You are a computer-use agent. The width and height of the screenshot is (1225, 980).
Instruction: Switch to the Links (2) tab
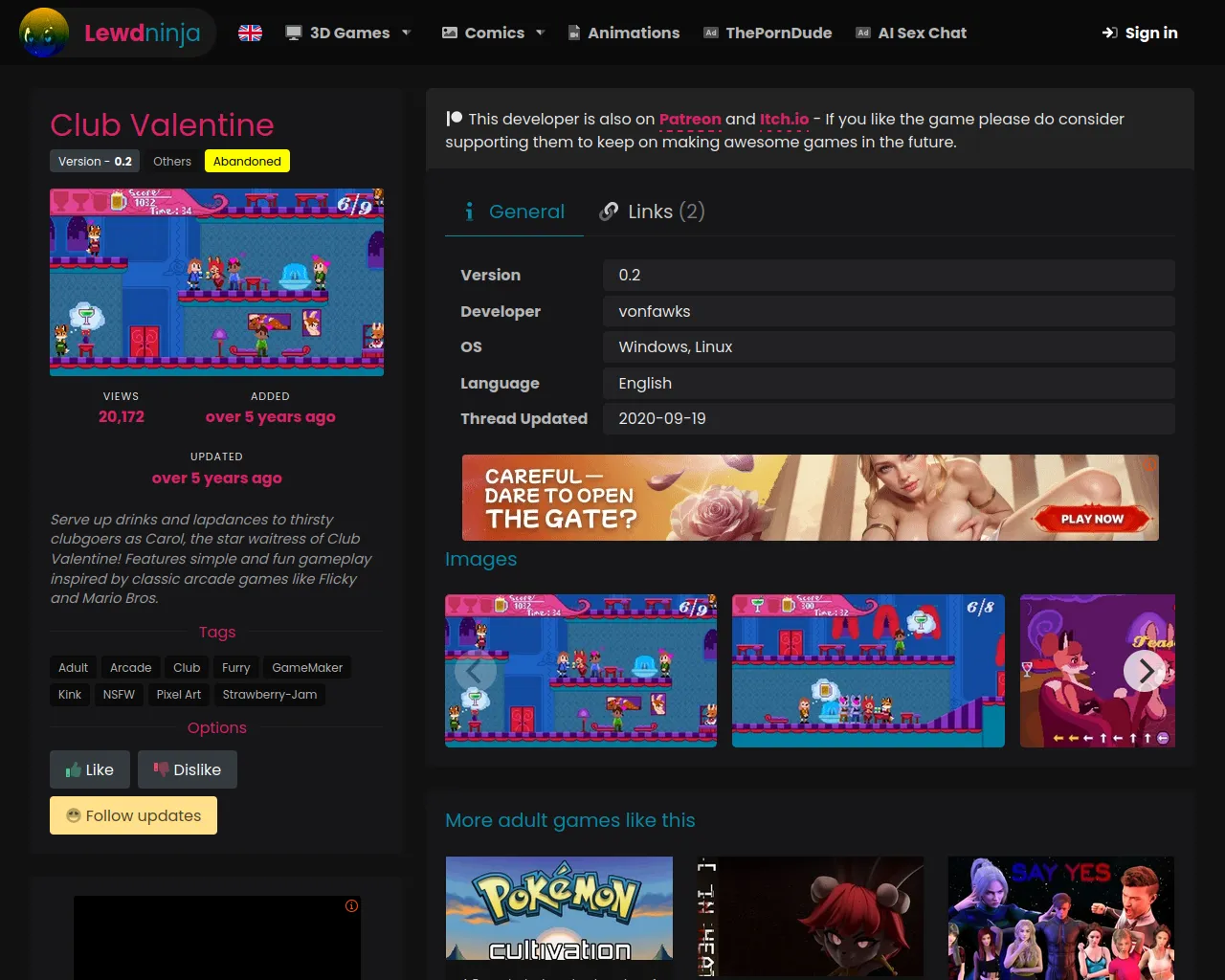pyautogui.click(x=652, y=212)
